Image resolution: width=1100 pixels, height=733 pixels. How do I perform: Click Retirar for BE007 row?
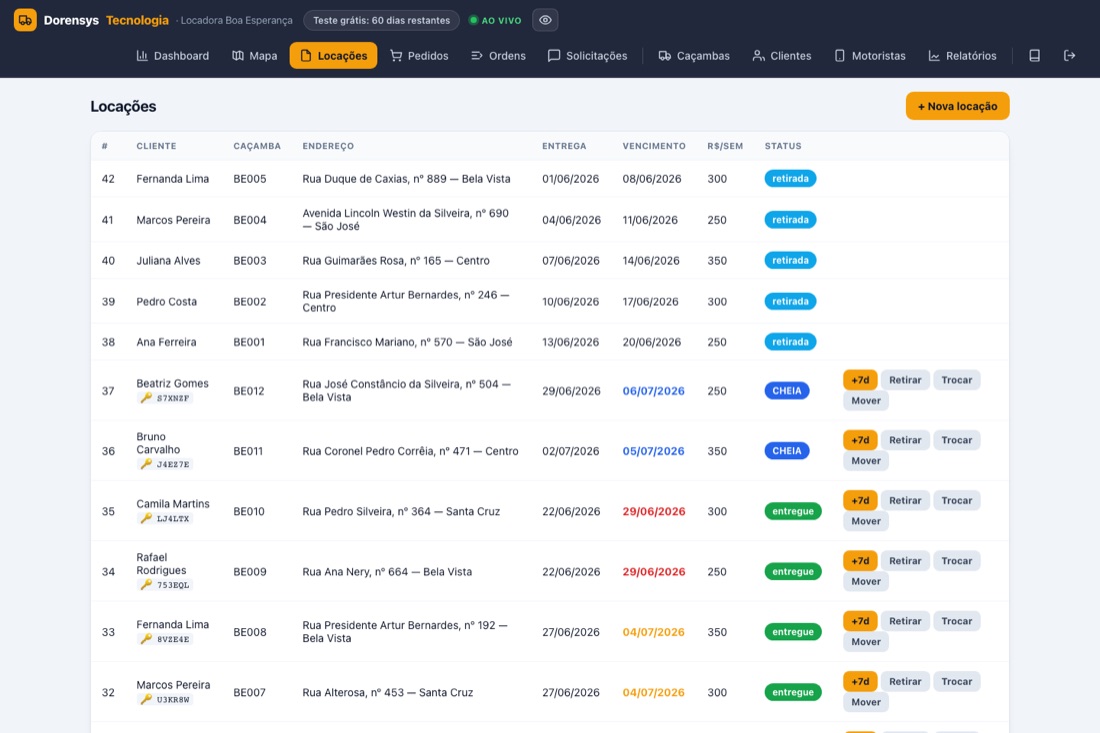point(905,681)
